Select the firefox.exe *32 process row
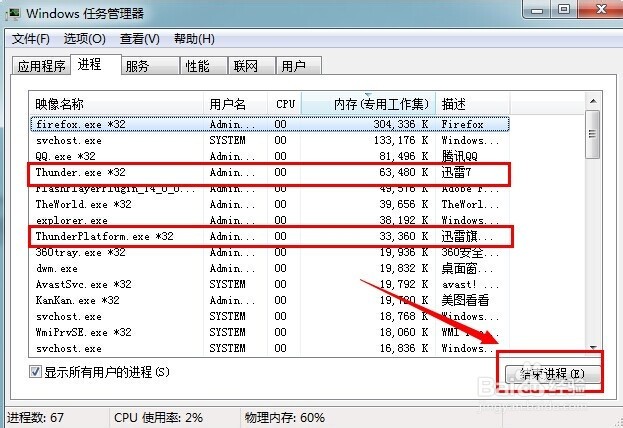Image resolution: width=623 pixels, height=428 pixels. point(270,124)
